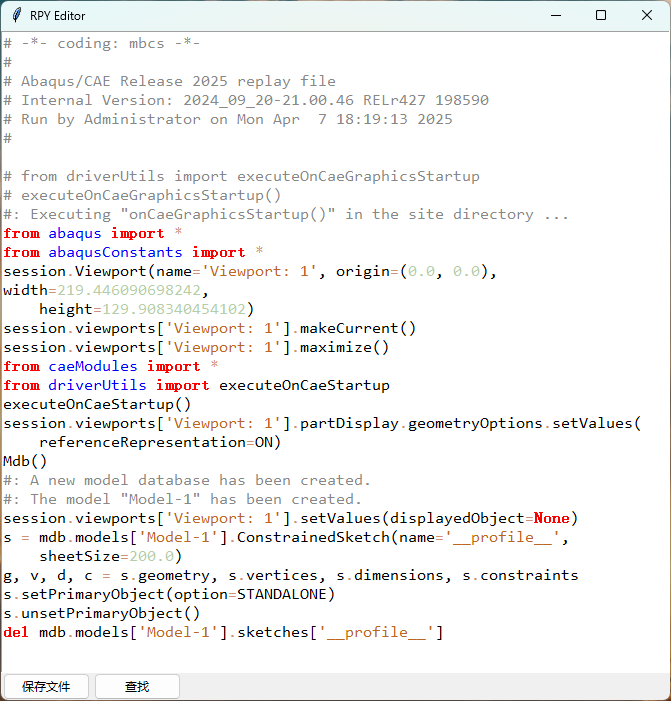Click the 'session.Viewport(name=' line
671x701 pixels.
250,271
